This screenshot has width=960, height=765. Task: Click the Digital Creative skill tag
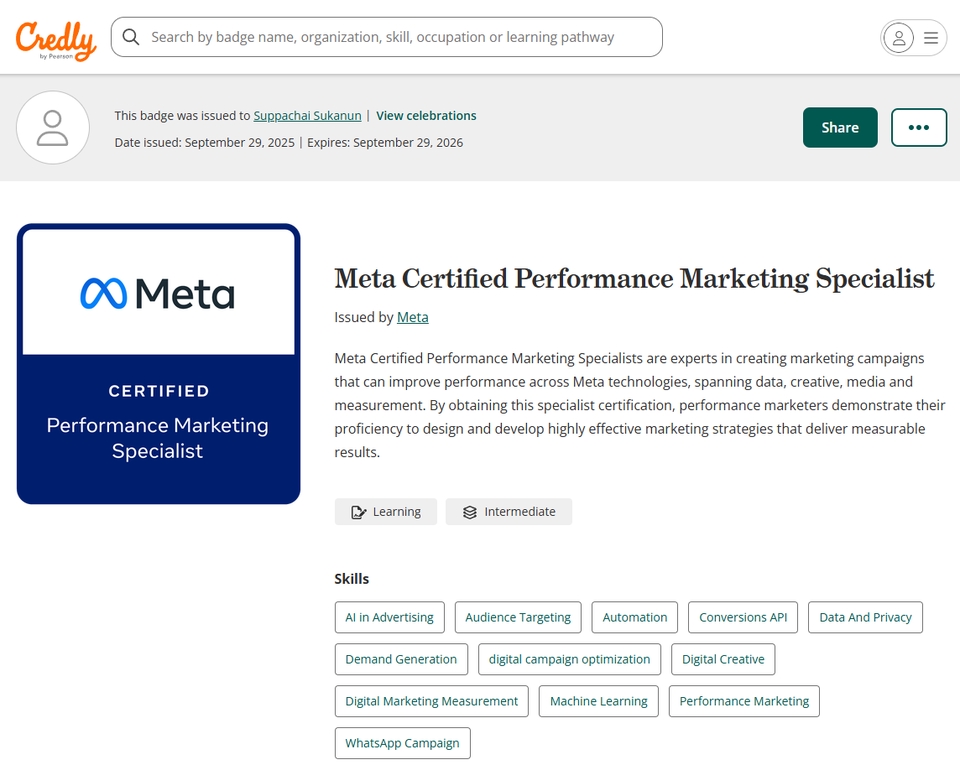tap(723, 659)
